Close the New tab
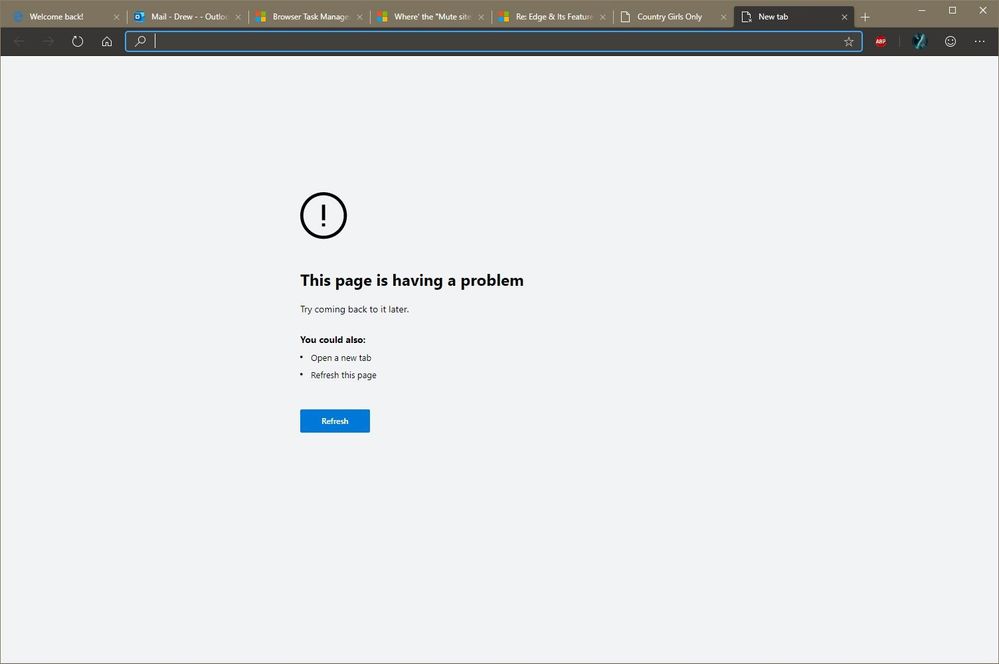Image resolution: width=999 pixels, height=664 pixels. 844,17
